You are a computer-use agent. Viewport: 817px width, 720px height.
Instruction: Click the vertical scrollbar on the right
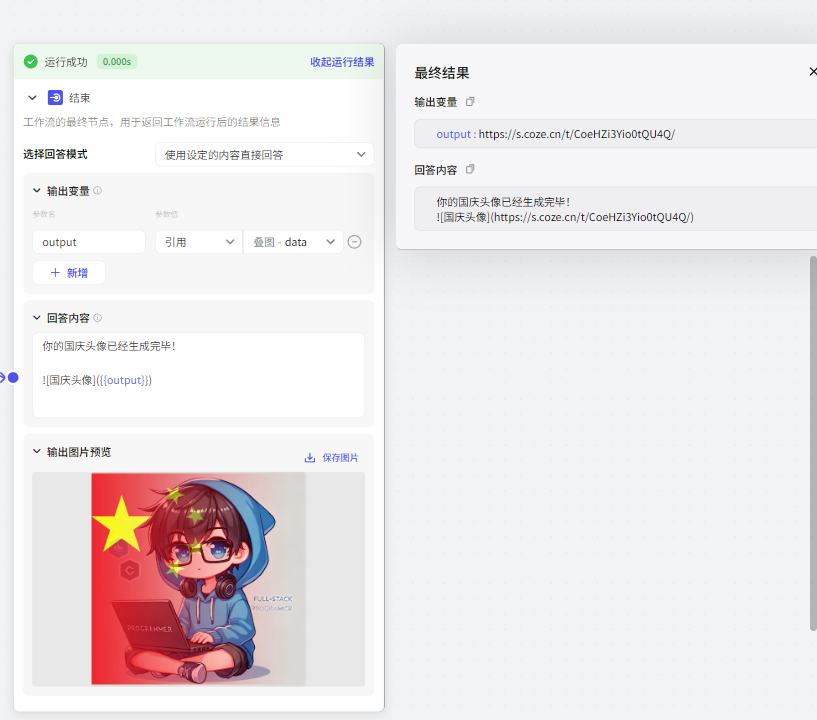point(813,443)
